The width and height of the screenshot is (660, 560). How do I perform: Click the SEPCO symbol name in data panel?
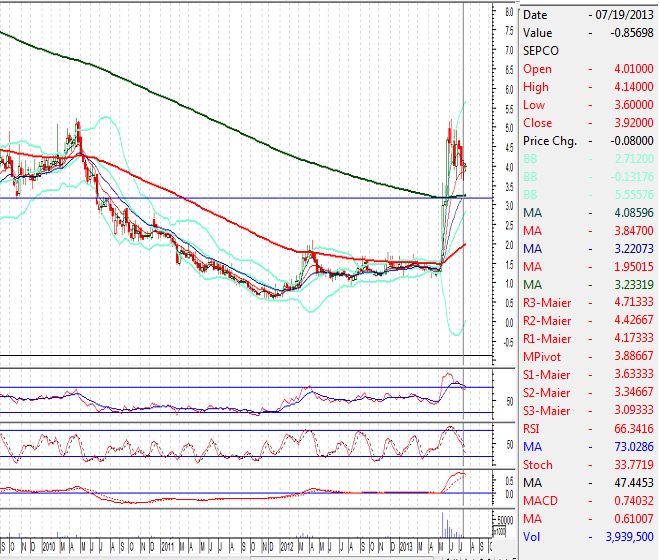(x=541, y=51)
